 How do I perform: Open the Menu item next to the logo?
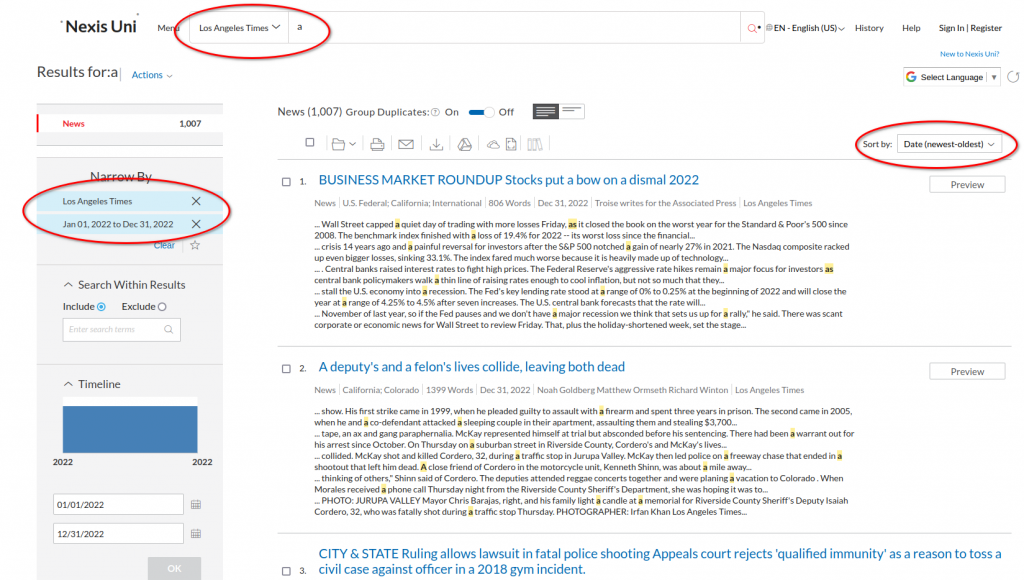click(x=167, y=28)
